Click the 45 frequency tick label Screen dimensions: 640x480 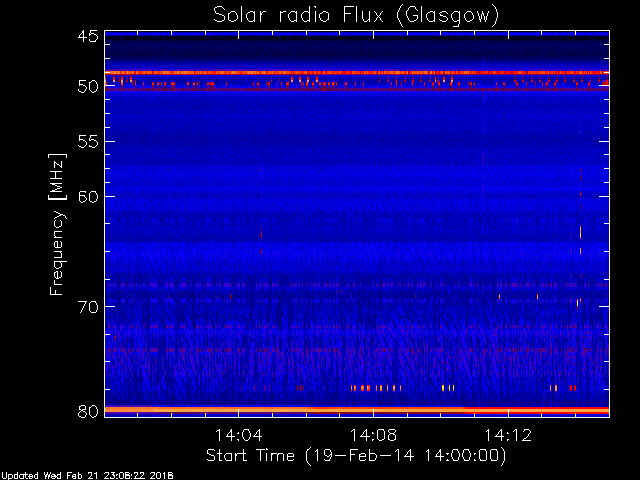click(x=88, y=36)
